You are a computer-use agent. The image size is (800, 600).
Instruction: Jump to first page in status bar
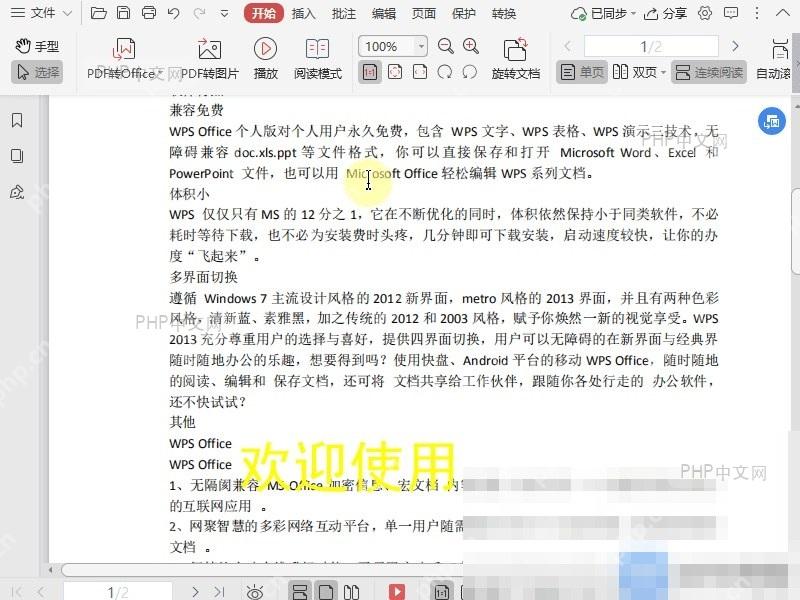point(17,592)
